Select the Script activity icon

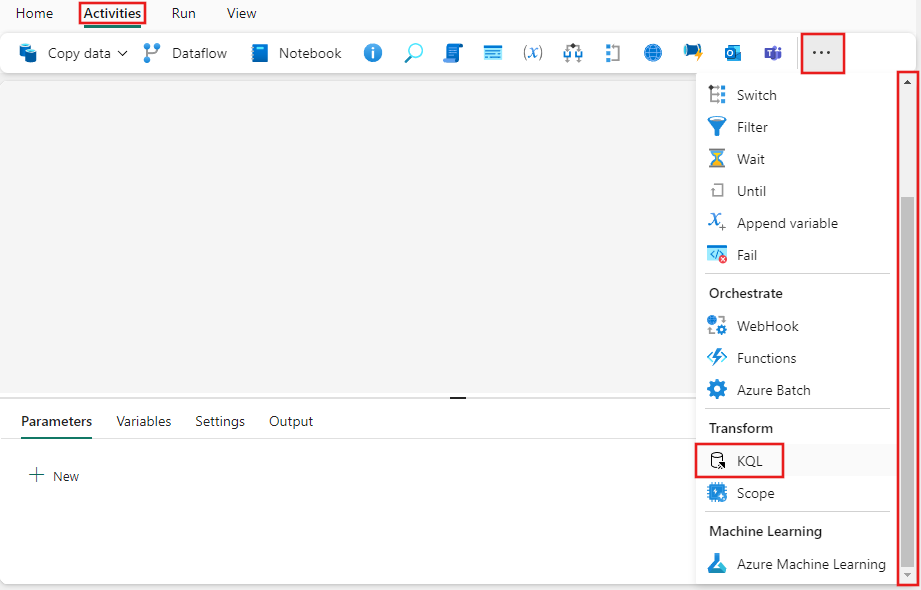coord(453,52)
